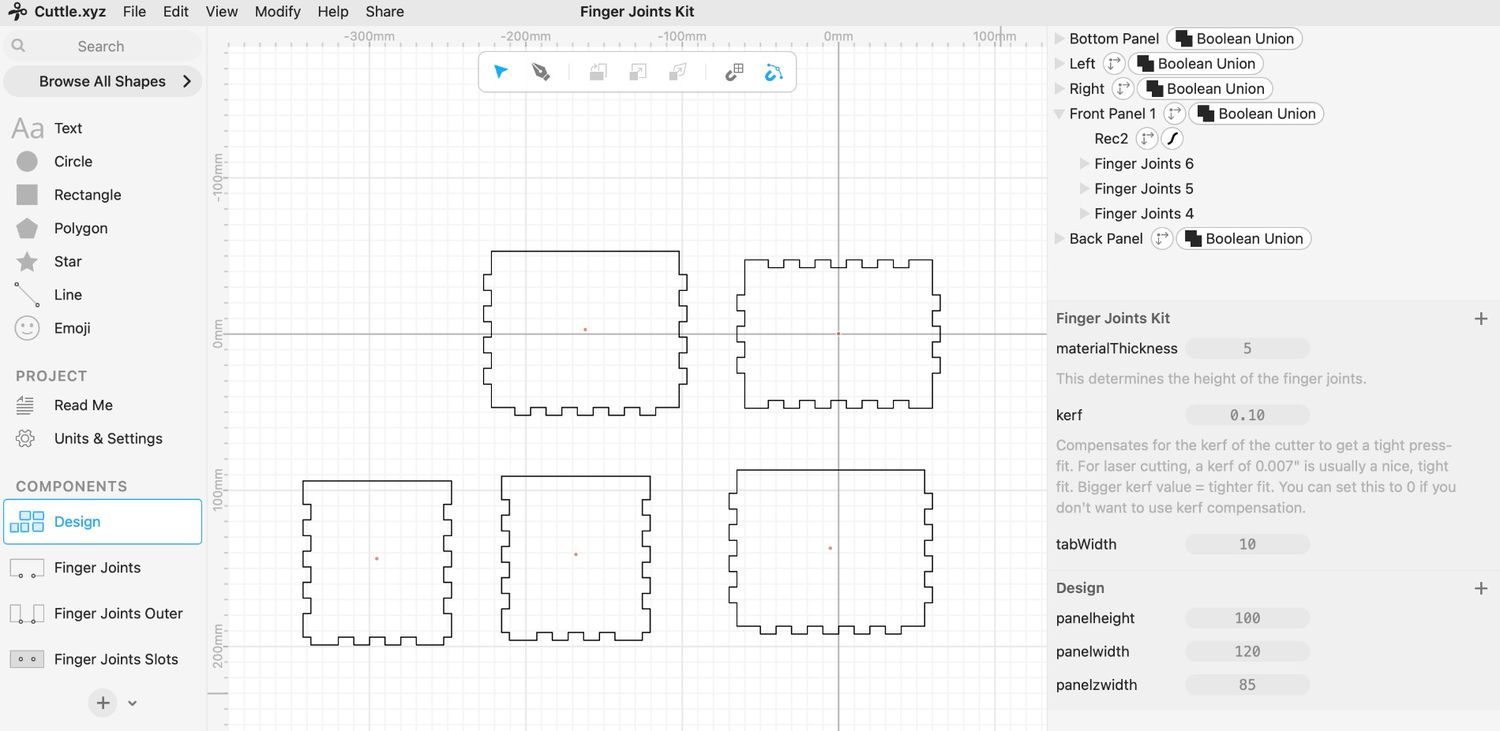Select the Back Panel layer name
The height and width of the screenshot is (731, 1500).
pos(1106,238)
